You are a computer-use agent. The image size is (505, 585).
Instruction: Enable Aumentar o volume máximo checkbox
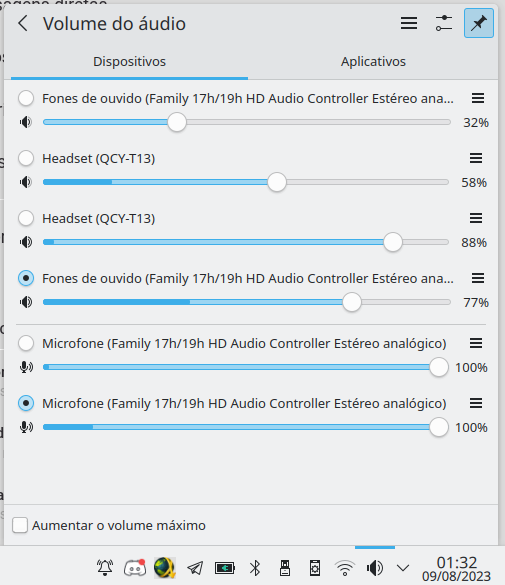click(x=20, y=525)
